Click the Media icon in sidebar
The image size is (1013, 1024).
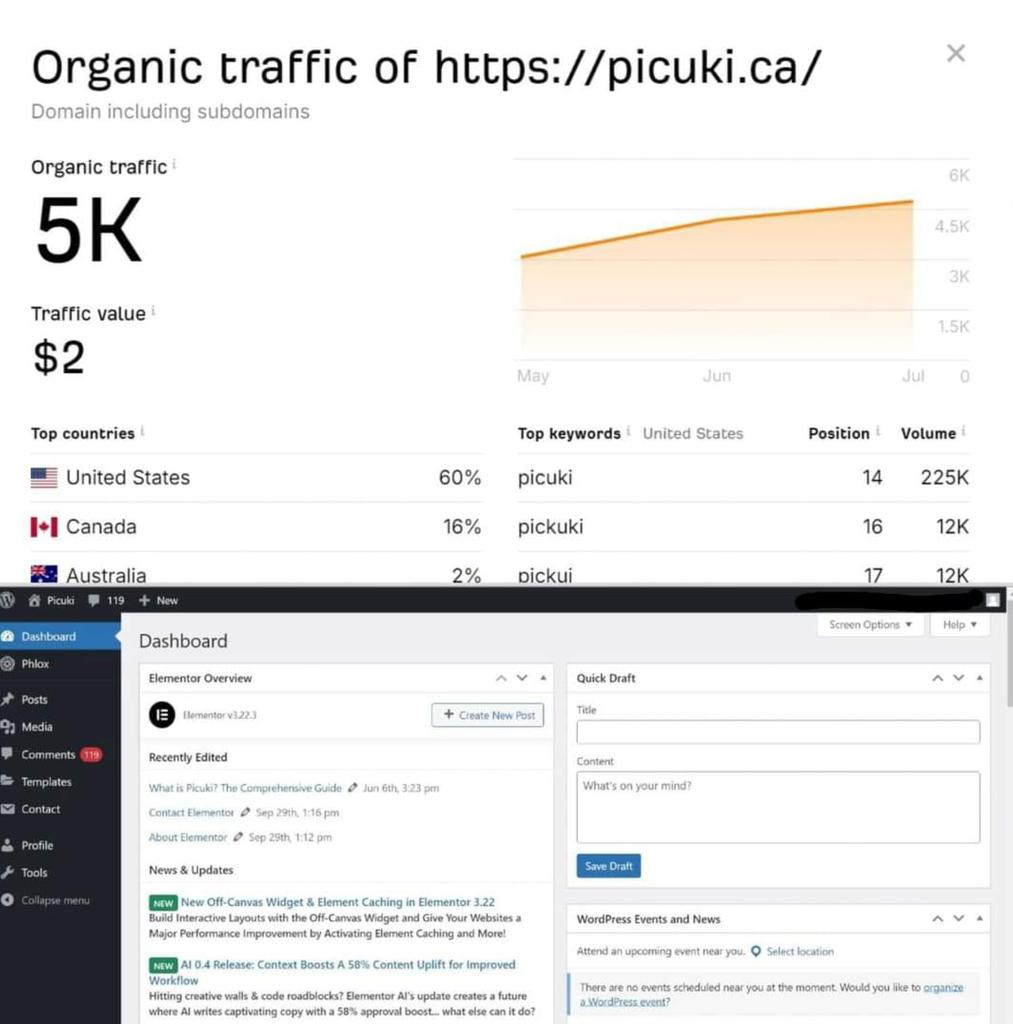pyautogui.click(x=7, y=727)
